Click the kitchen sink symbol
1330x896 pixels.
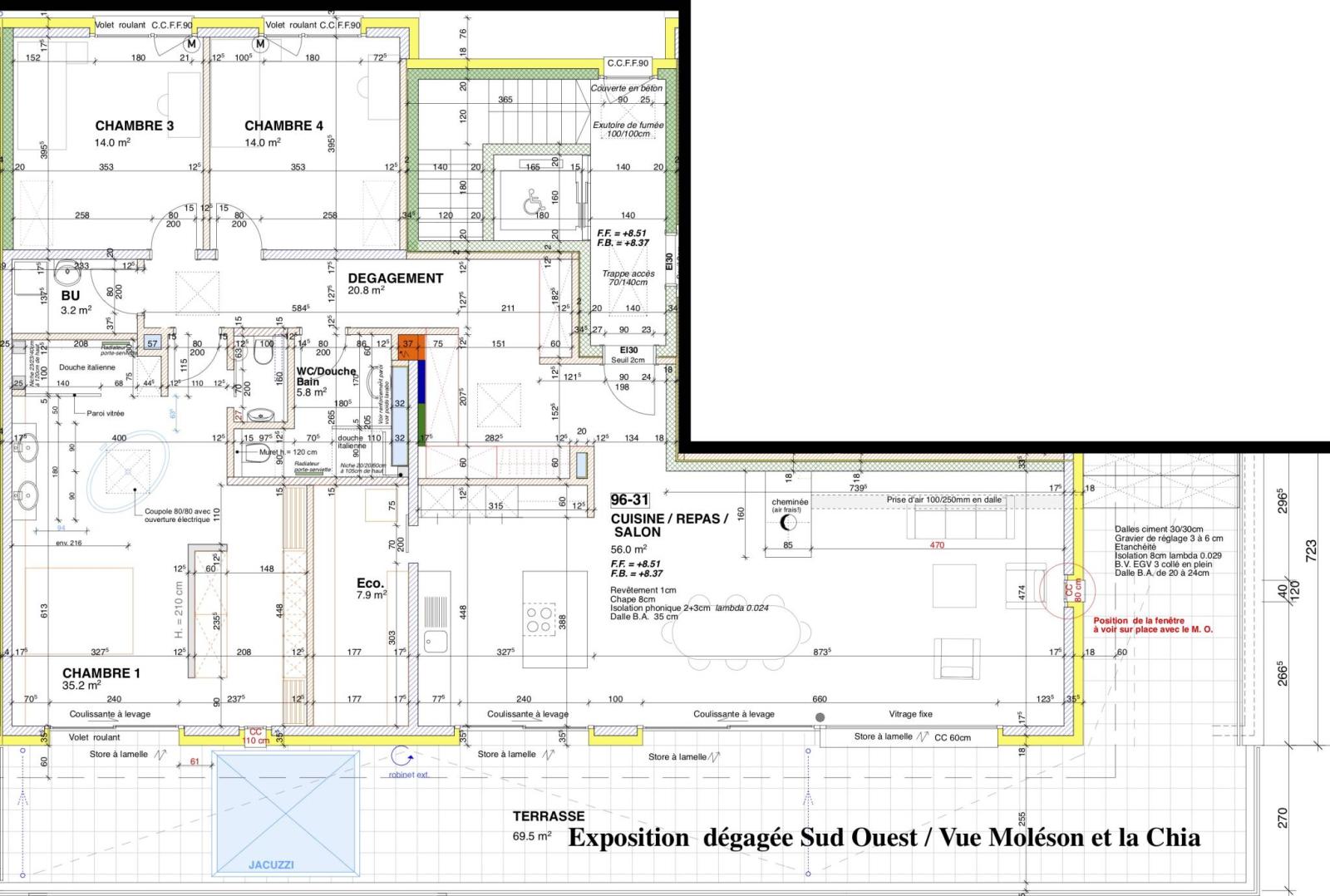coord(436,641)
